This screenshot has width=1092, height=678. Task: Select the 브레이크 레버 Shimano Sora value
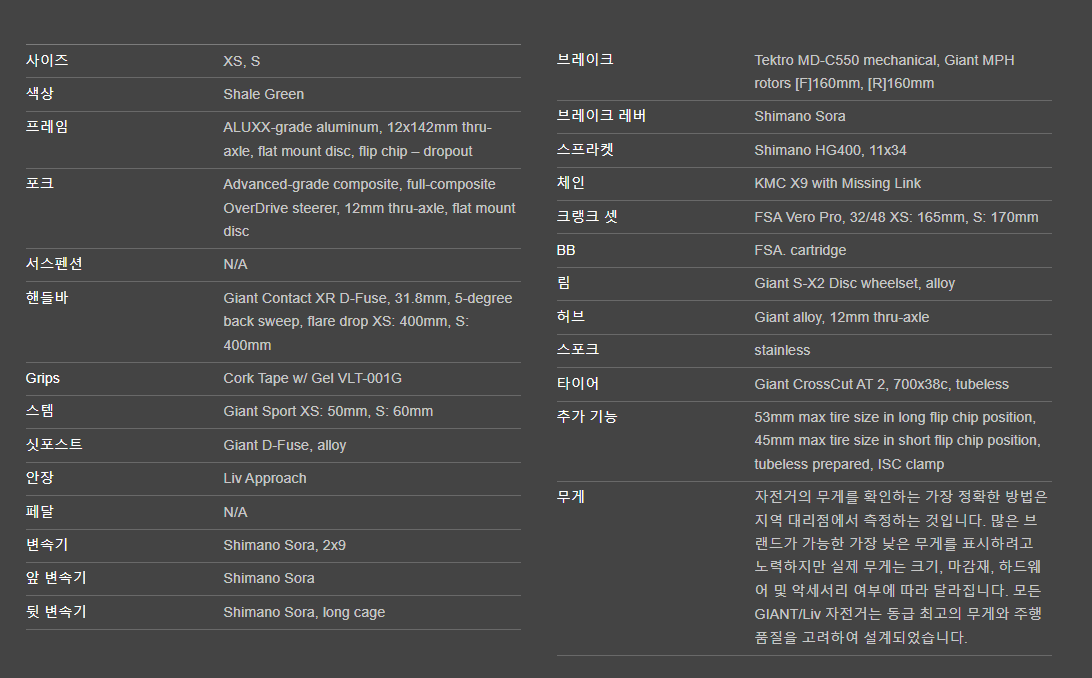[x=800, y=116]
